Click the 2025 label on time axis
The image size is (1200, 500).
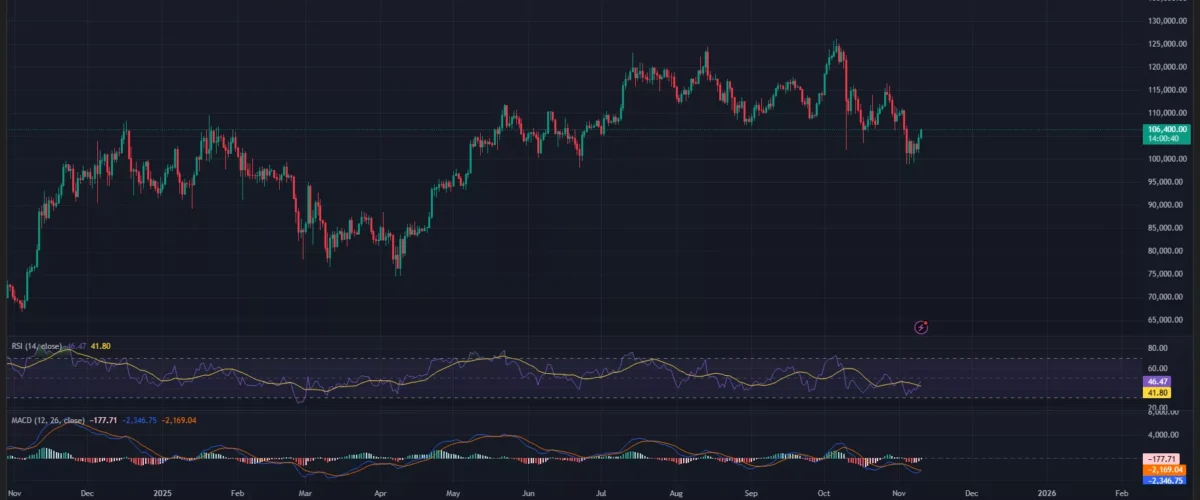(x=160, y=493)
